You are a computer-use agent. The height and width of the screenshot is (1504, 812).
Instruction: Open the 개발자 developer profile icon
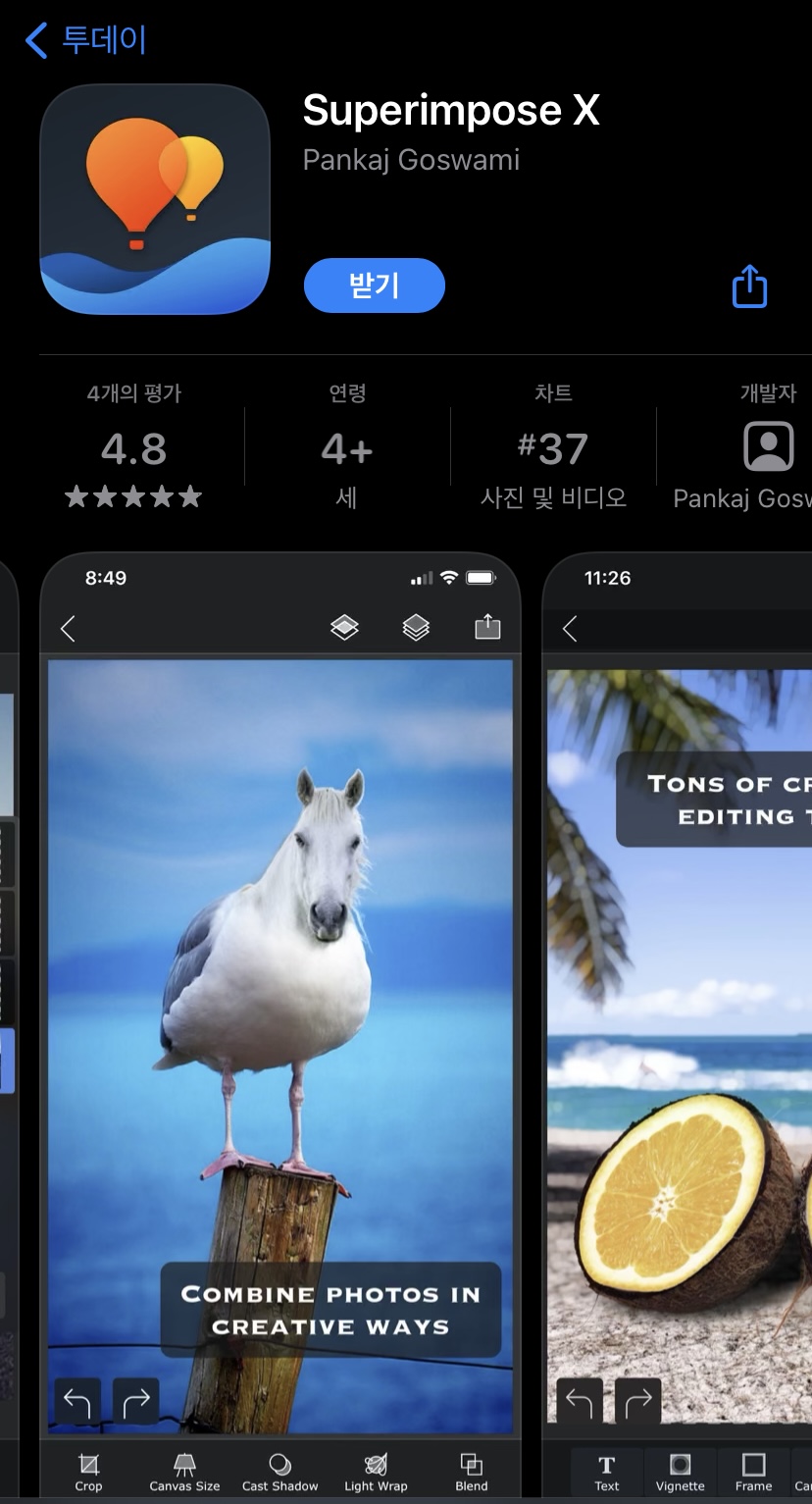coord(769,447)
